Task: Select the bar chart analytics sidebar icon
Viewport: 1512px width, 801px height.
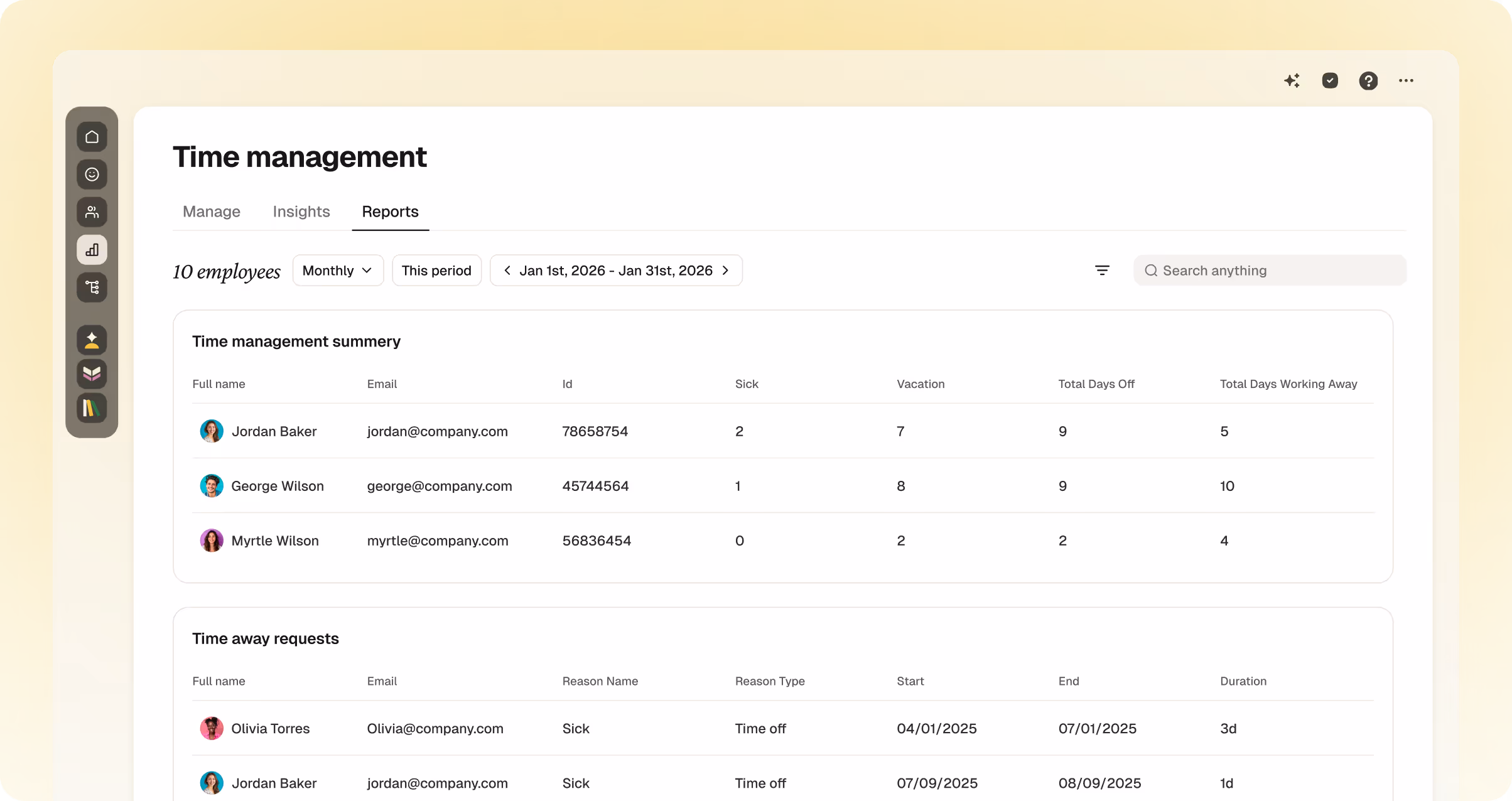Action: pos(92,250)
